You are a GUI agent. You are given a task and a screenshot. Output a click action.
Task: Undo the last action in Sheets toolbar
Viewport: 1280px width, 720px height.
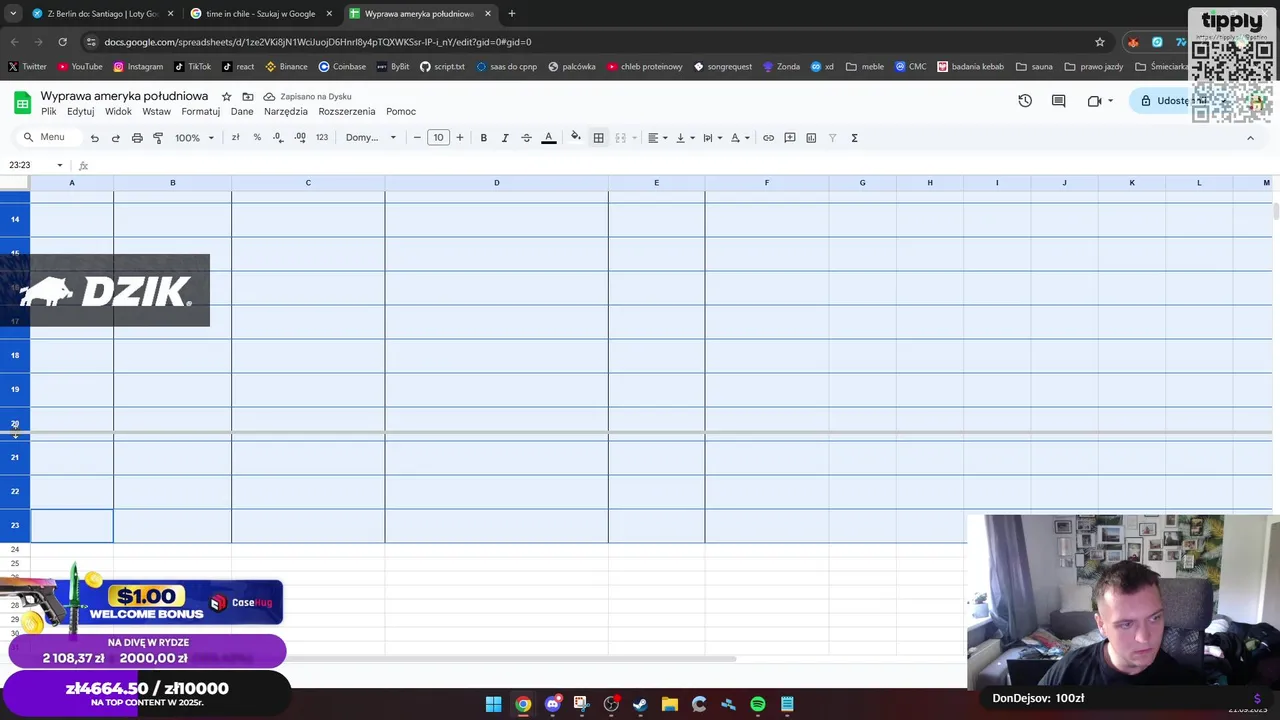click(x=94, y=138)
